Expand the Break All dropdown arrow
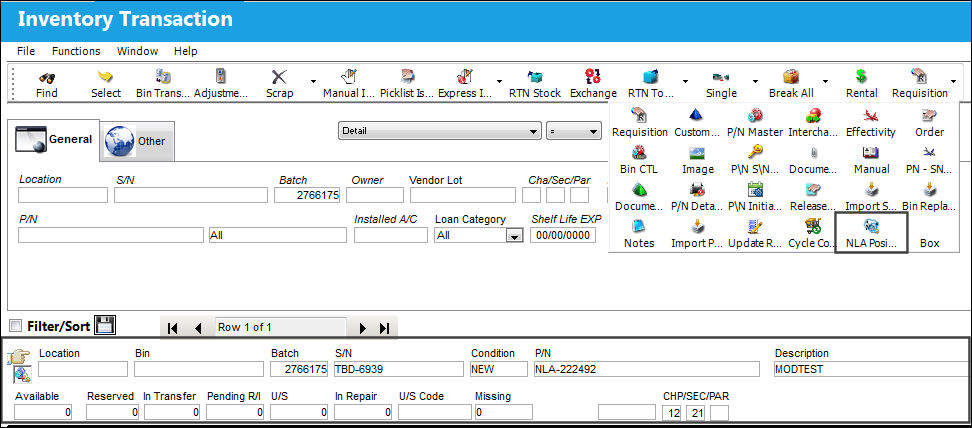972x428 pixels. (825, 81)
